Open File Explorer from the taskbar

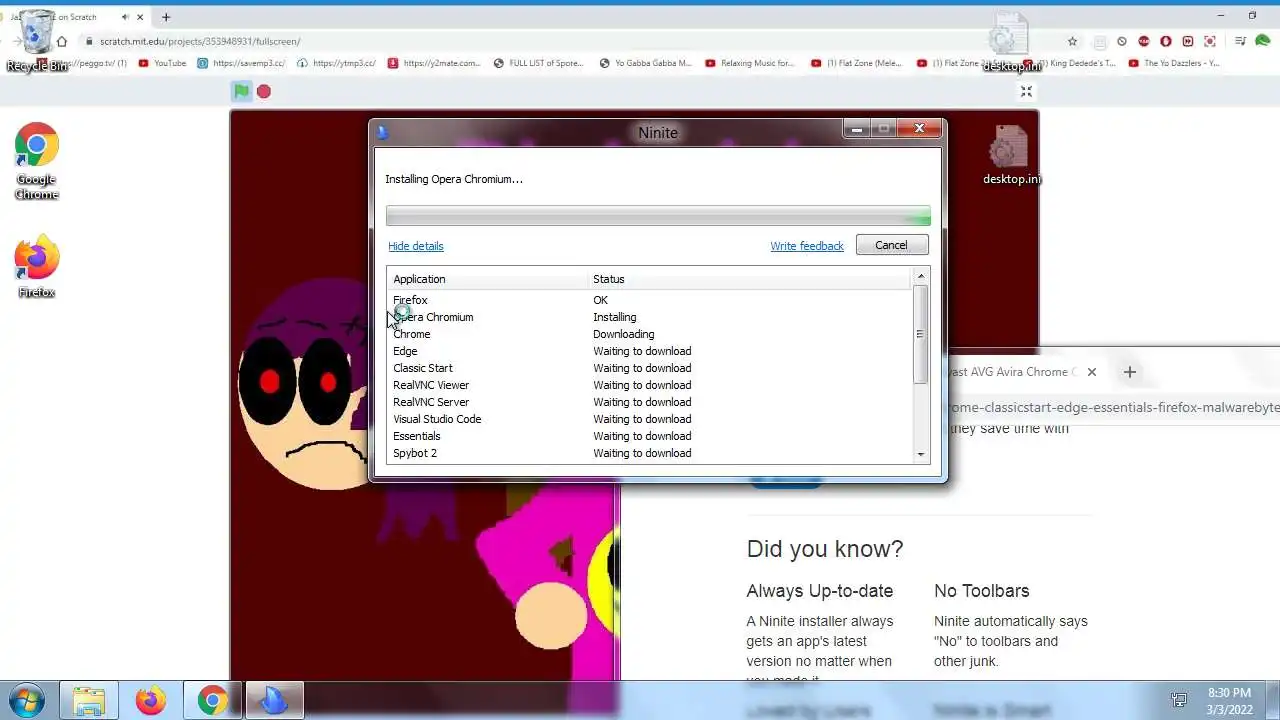(89, 700)
